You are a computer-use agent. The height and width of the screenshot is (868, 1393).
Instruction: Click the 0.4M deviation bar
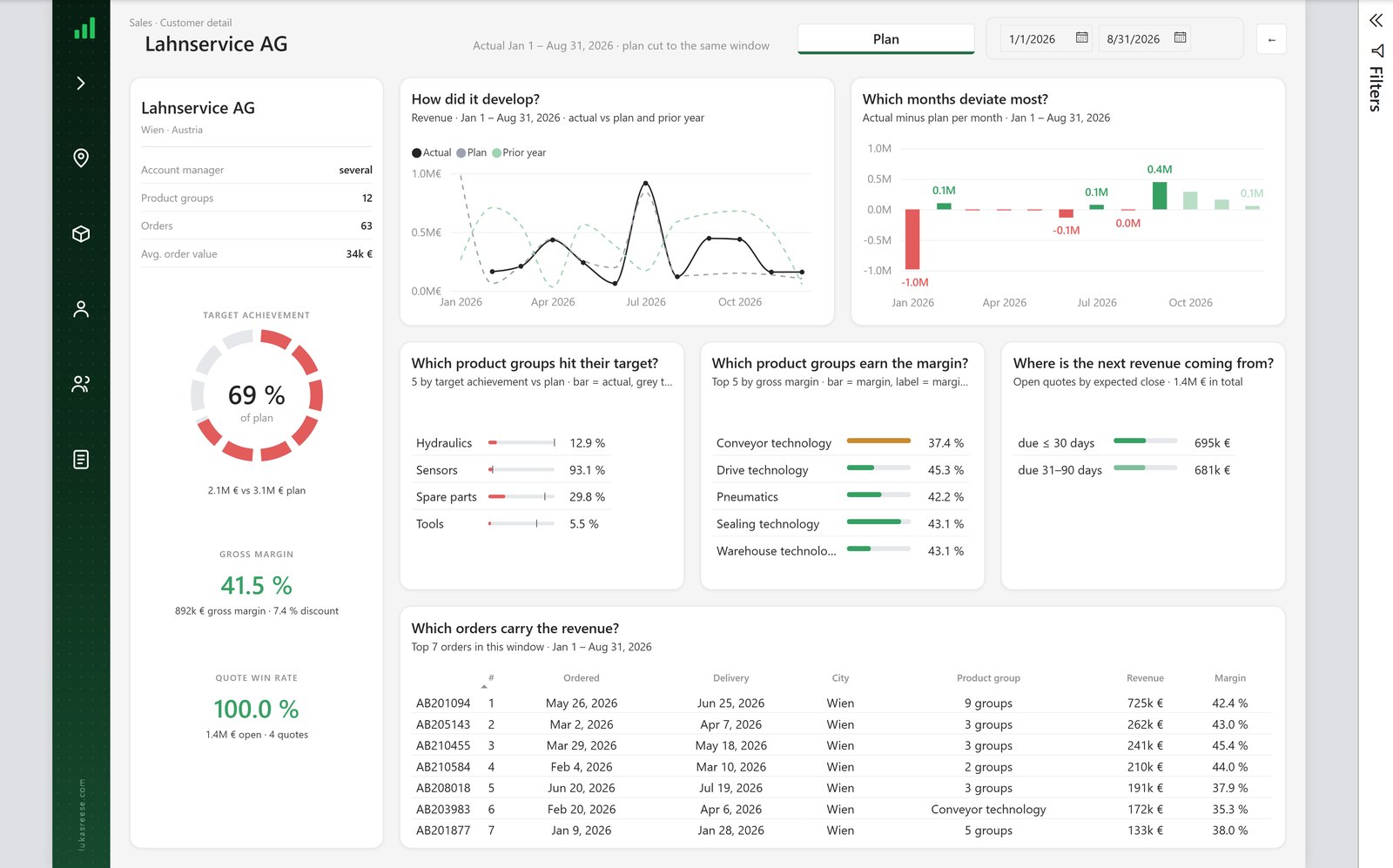1160,196
